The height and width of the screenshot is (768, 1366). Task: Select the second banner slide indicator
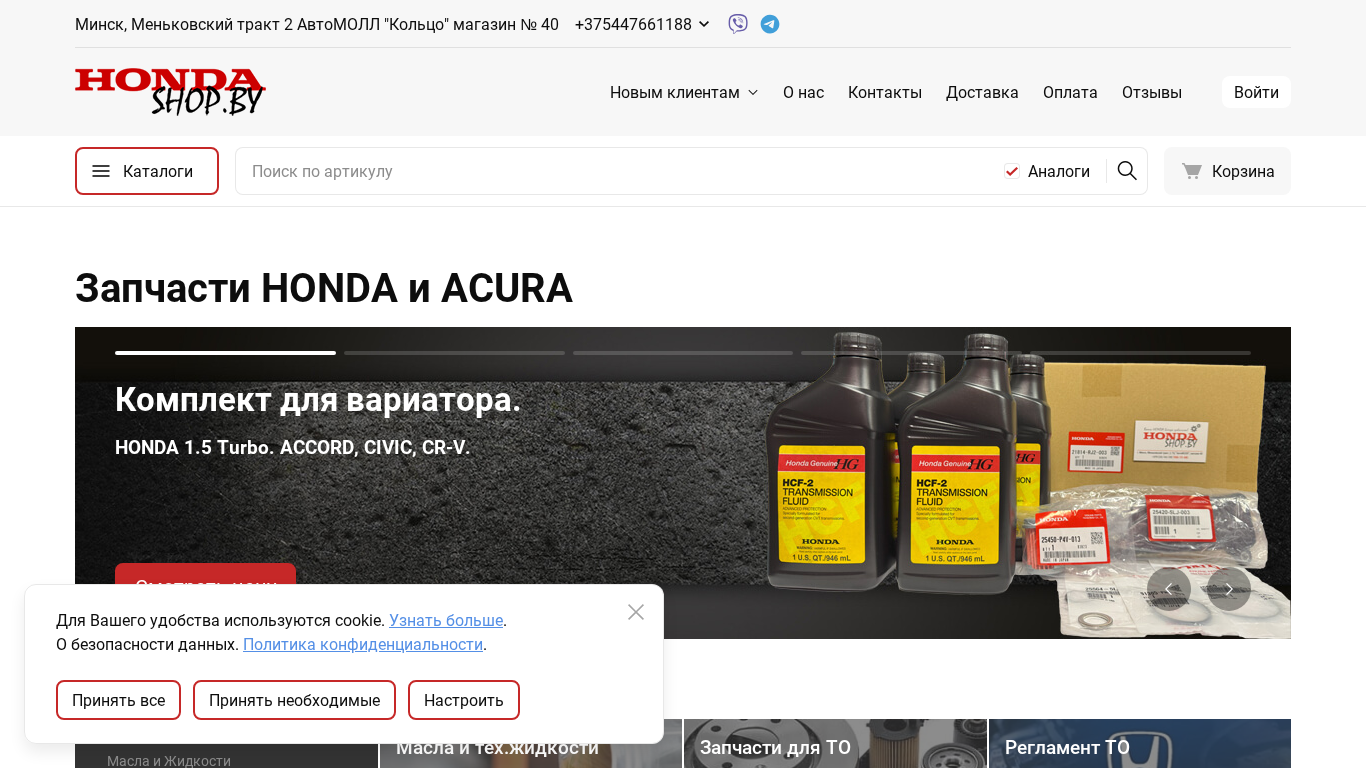(454, 353)
